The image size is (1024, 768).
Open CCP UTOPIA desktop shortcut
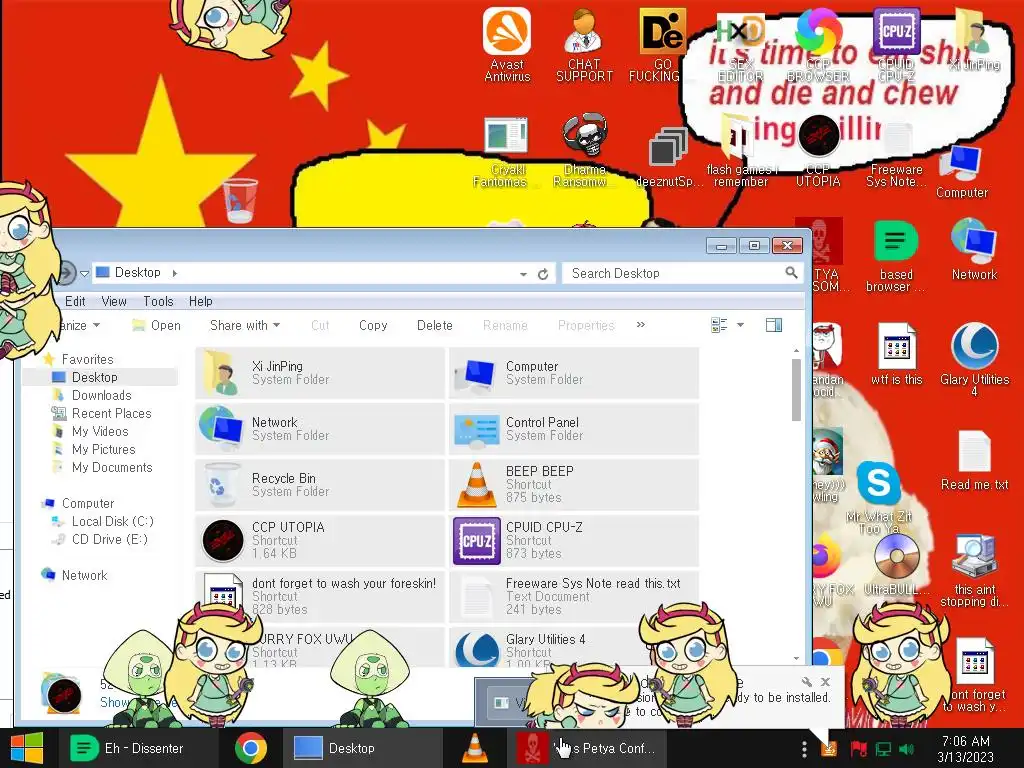(x=818, y=150)
